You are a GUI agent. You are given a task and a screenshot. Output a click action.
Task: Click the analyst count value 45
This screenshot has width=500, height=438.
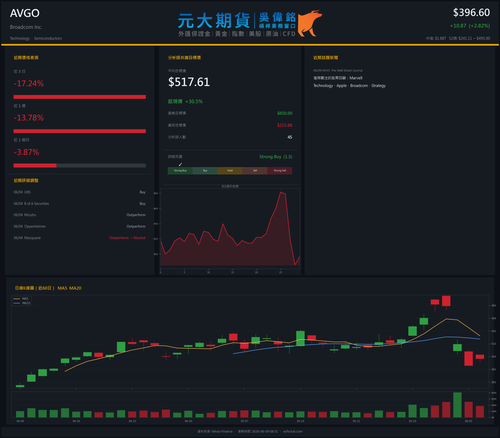click(290, 137)
